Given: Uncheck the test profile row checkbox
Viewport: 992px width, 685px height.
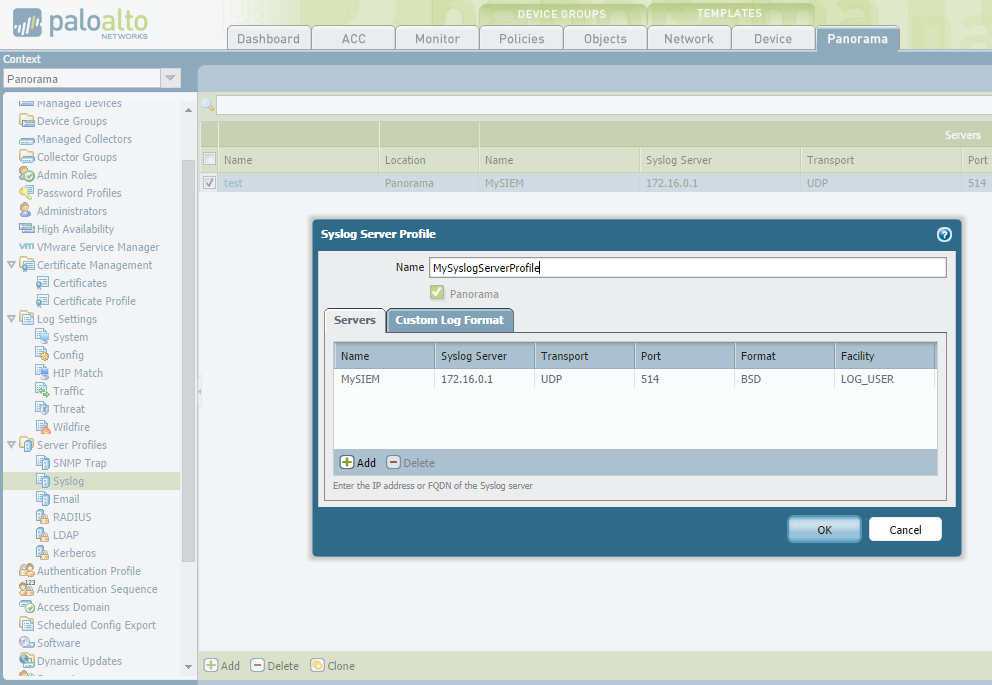Looking at the screenshot, I should pos(208,183).
